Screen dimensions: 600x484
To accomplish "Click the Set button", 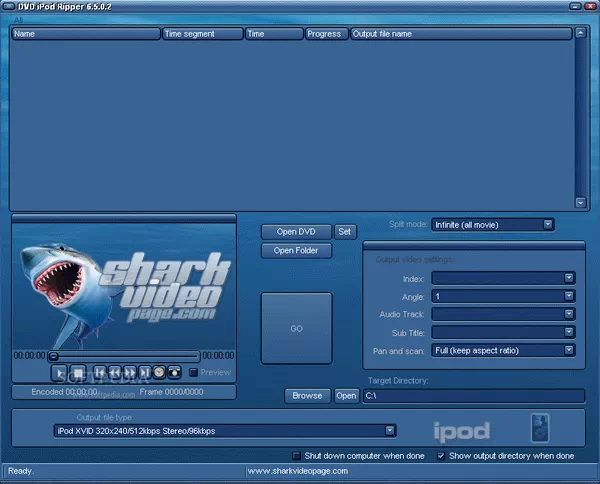I will pos(345,232).
